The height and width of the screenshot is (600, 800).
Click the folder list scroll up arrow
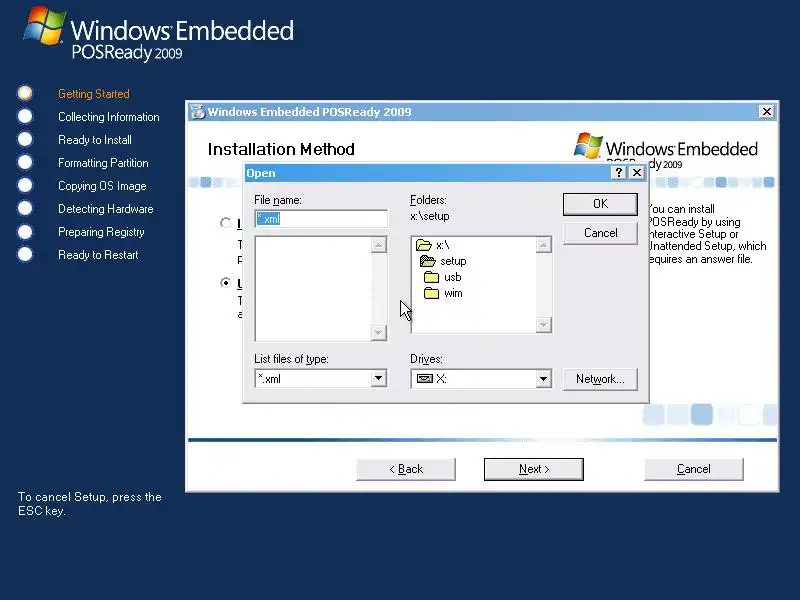pyautogui.click(x=544, y=245)
